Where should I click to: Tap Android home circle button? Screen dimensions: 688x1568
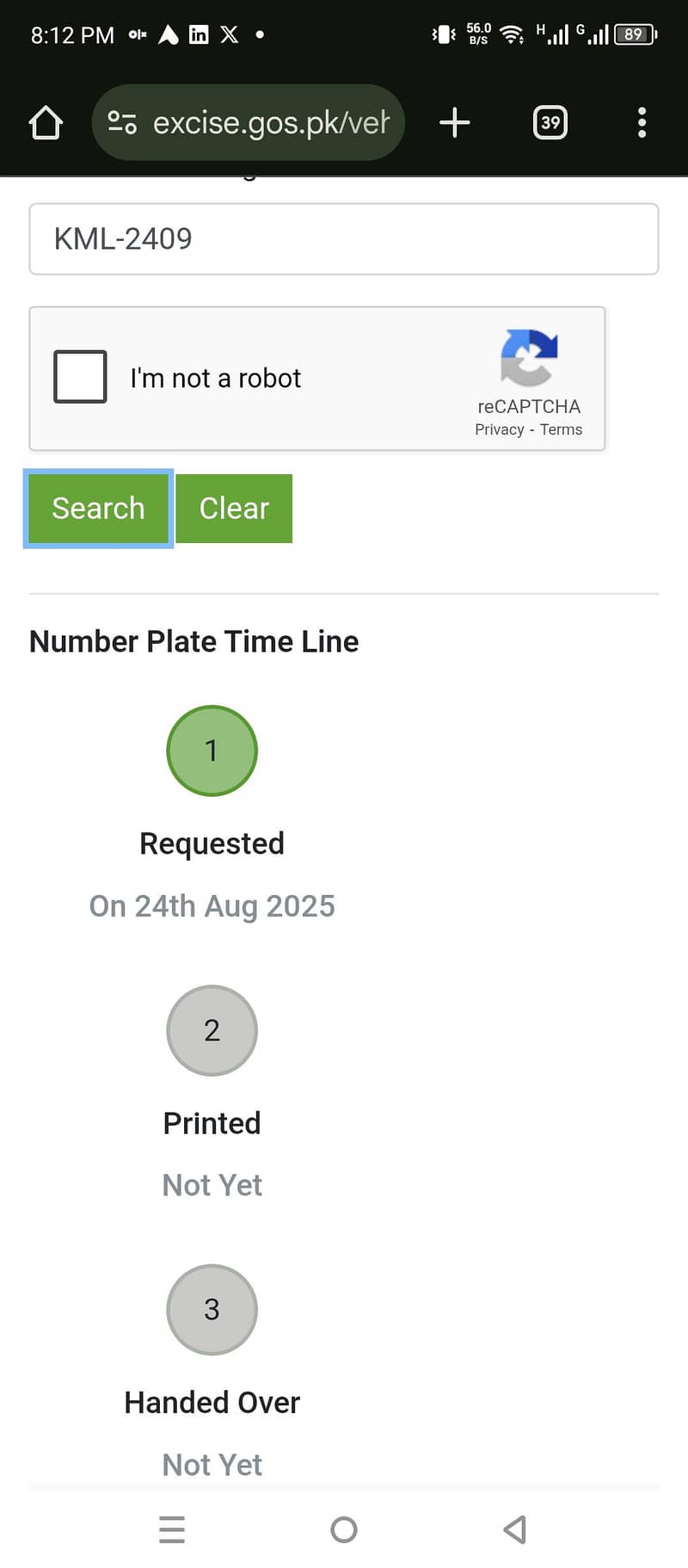[344, 1529]
